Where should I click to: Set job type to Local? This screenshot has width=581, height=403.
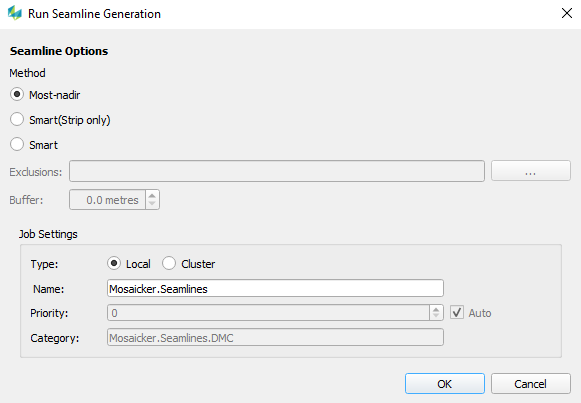[x=114, y=263]
